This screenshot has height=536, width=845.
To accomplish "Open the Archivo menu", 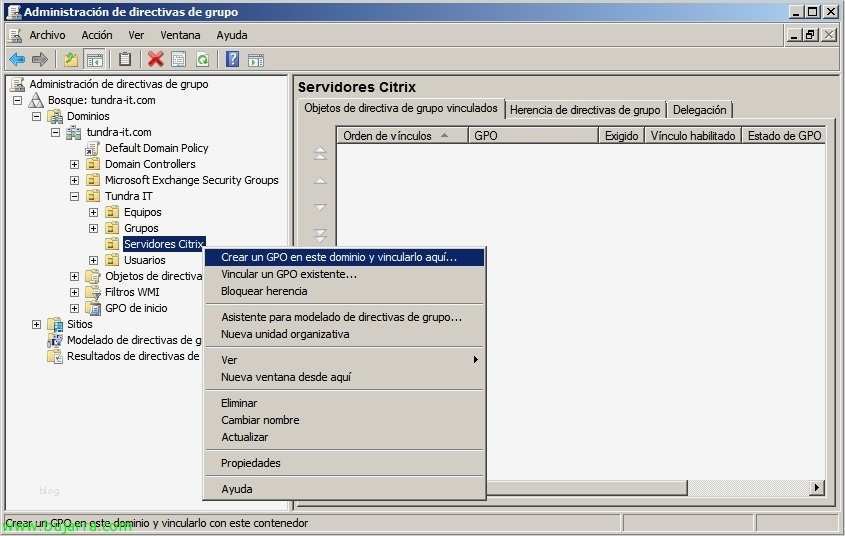I will click(x=47, y=35).
